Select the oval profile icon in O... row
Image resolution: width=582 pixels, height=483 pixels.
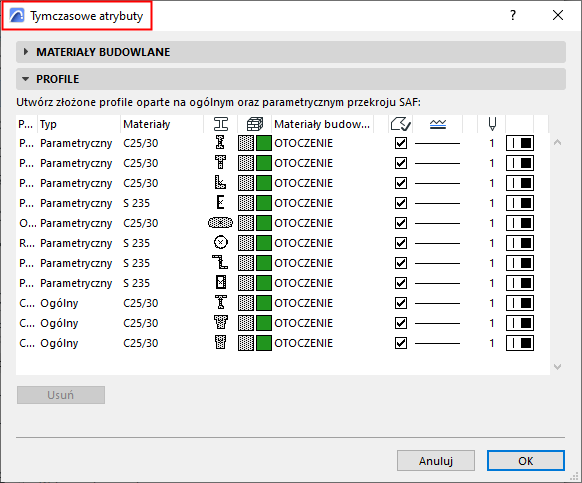pos(220,223)
